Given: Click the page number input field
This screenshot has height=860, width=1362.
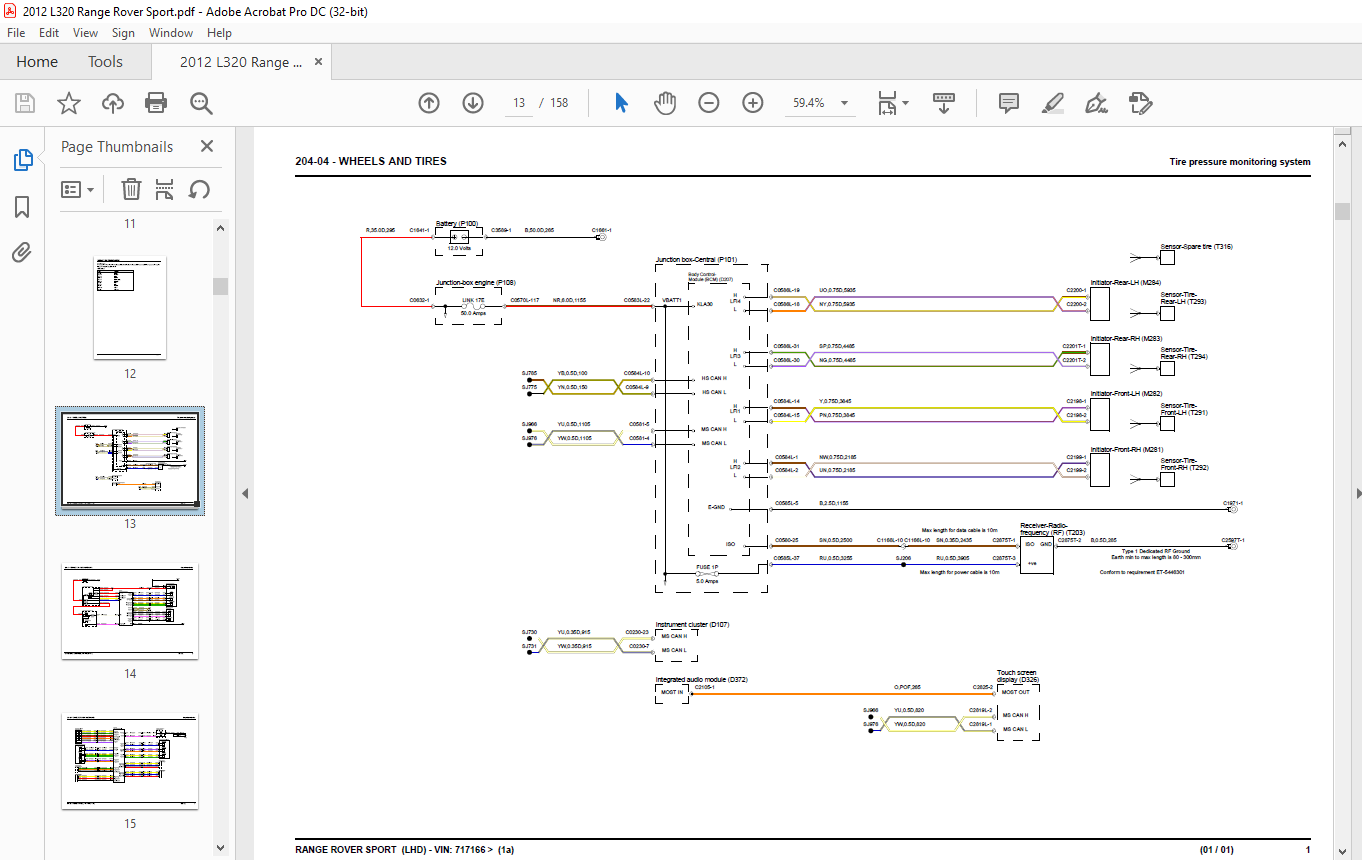Looking at the screenshot, I should (518, 103).
